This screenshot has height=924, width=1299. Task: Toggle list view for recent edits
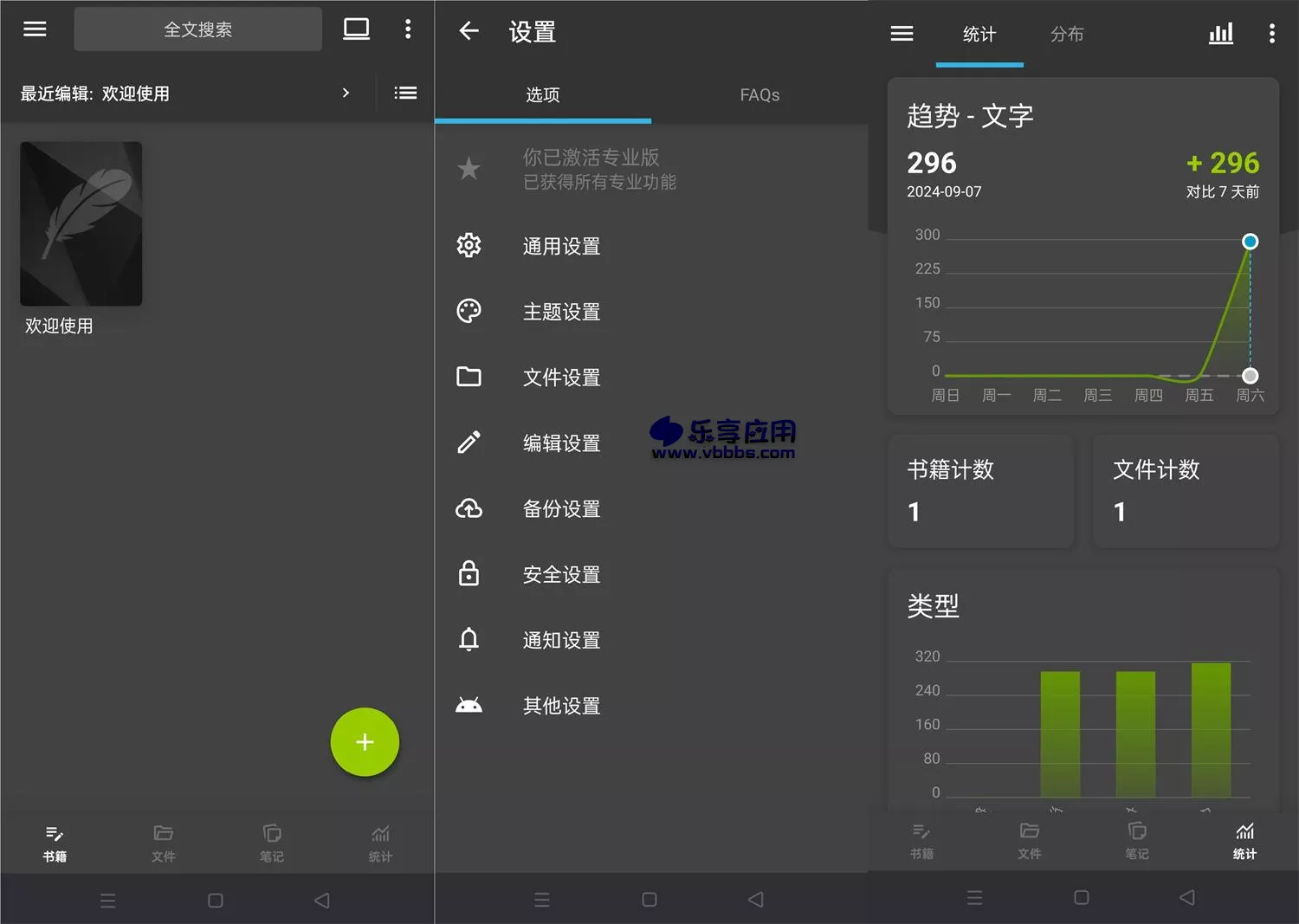(x=404, y=93)
